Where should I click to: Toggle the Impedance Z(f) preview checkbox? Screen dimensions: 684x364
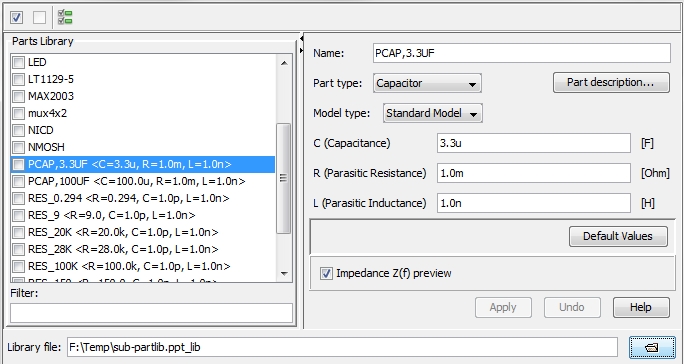click(326, 274)
